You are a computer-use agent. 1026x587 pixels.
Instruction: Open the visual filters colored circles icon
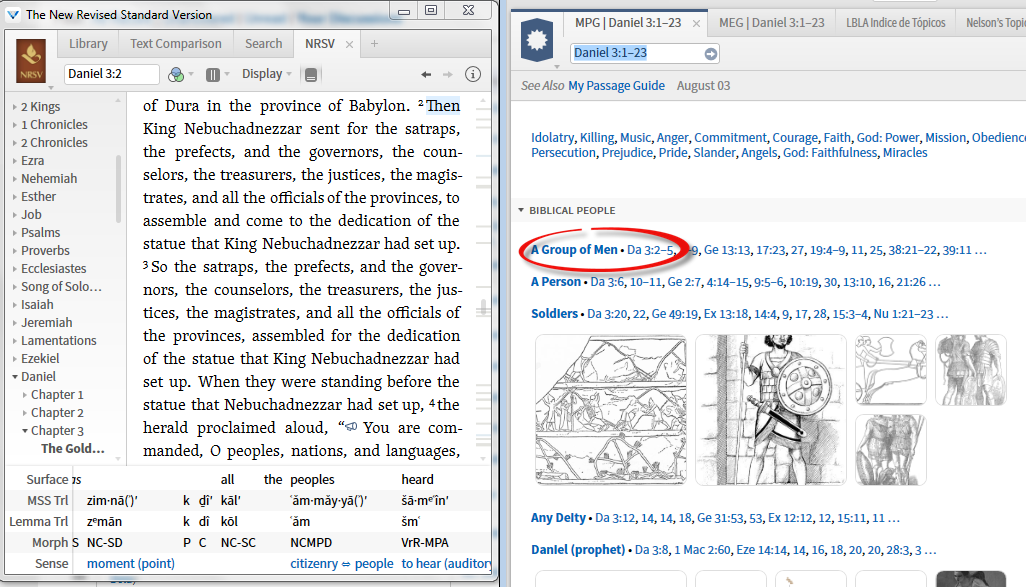175,75
